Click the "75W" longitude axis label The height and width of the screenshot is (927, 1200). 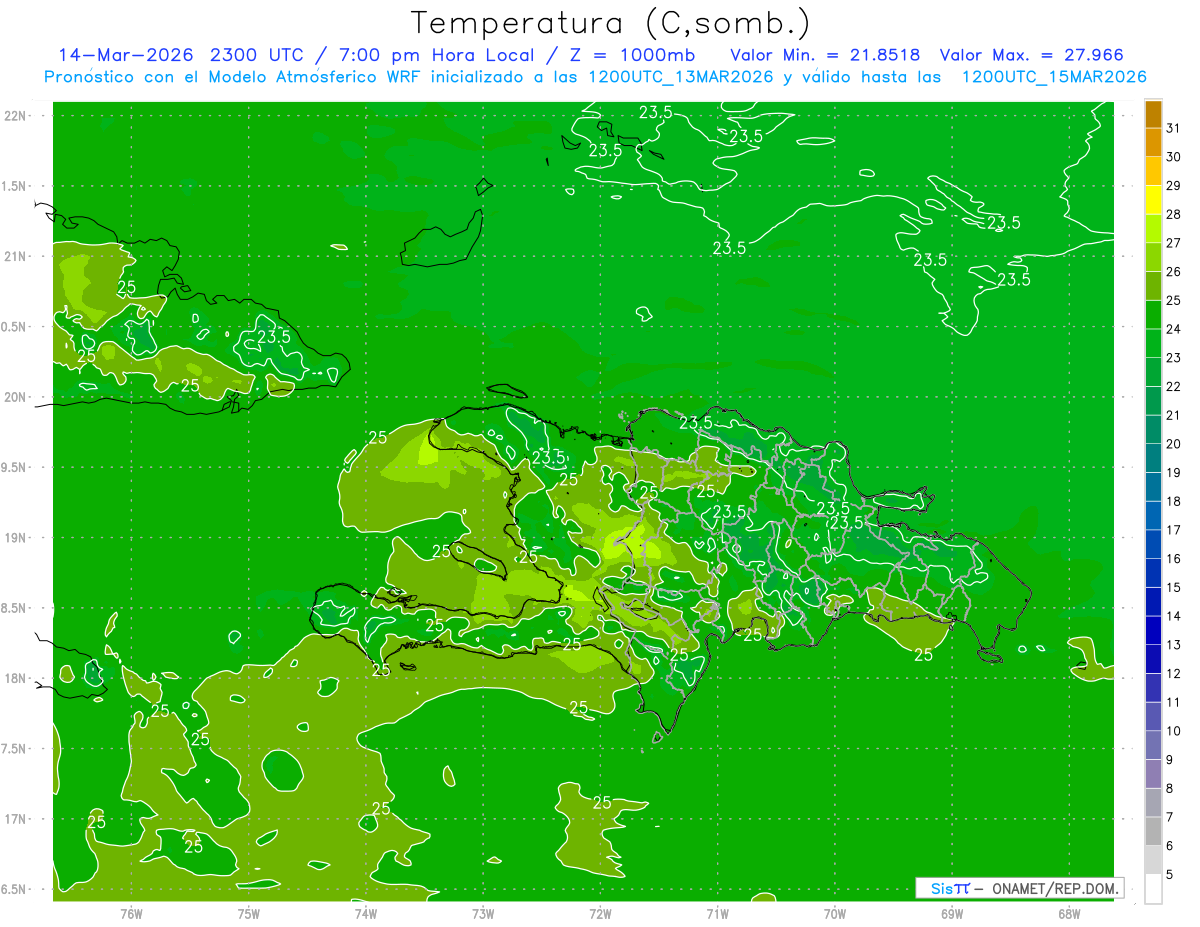249,913
